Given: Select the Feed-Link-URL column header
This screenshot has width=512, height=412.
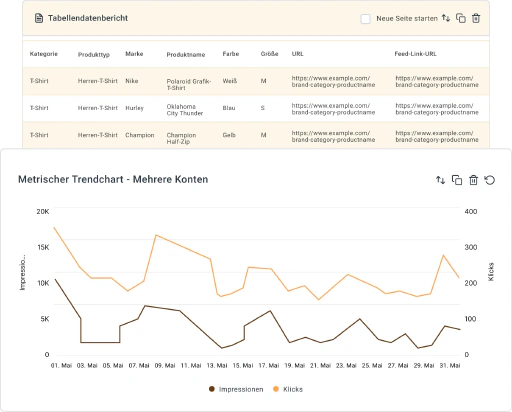Looking at the screenshot, I should click(415, 54).
